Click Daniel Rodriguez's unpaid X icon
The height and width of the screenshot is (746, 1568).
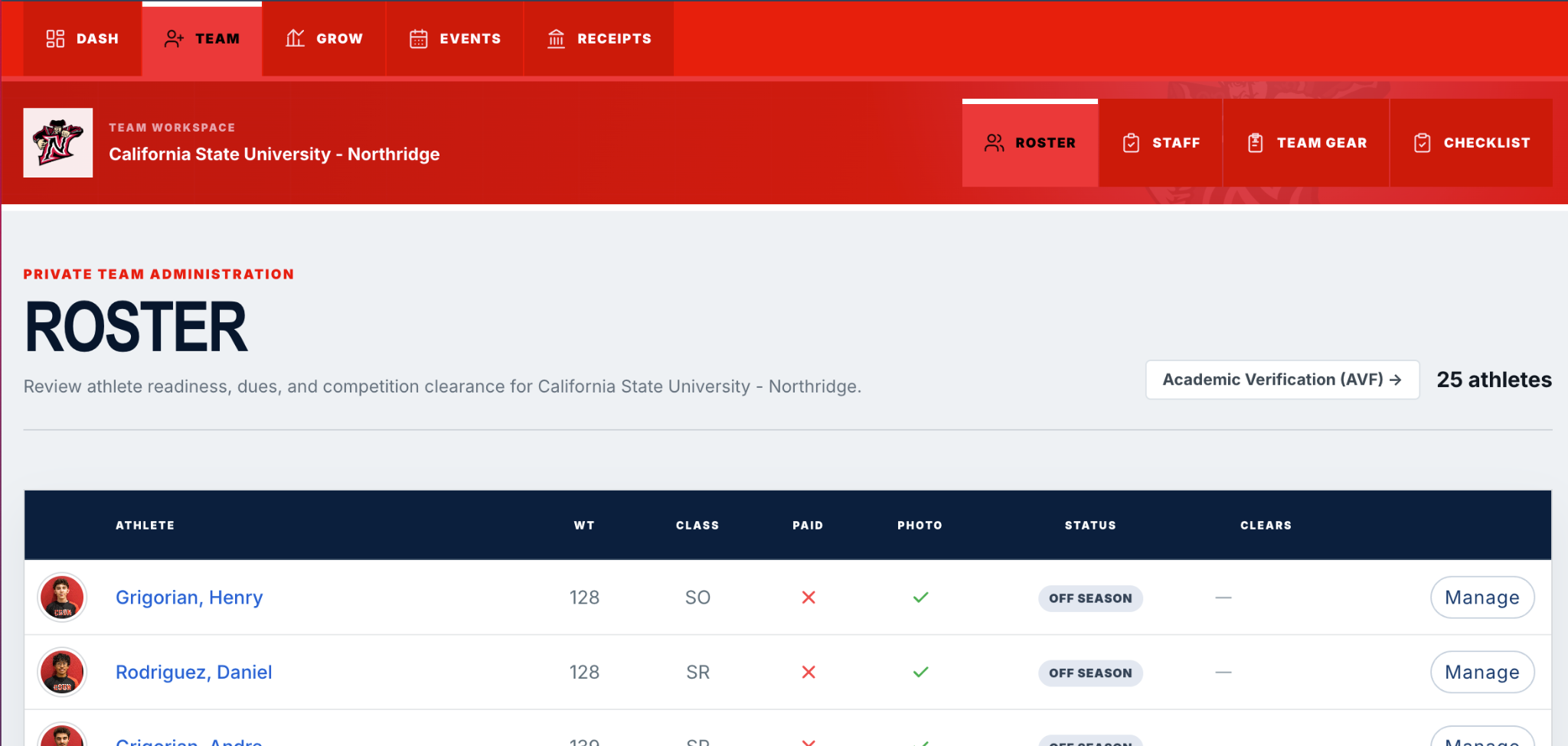[808, 672]
